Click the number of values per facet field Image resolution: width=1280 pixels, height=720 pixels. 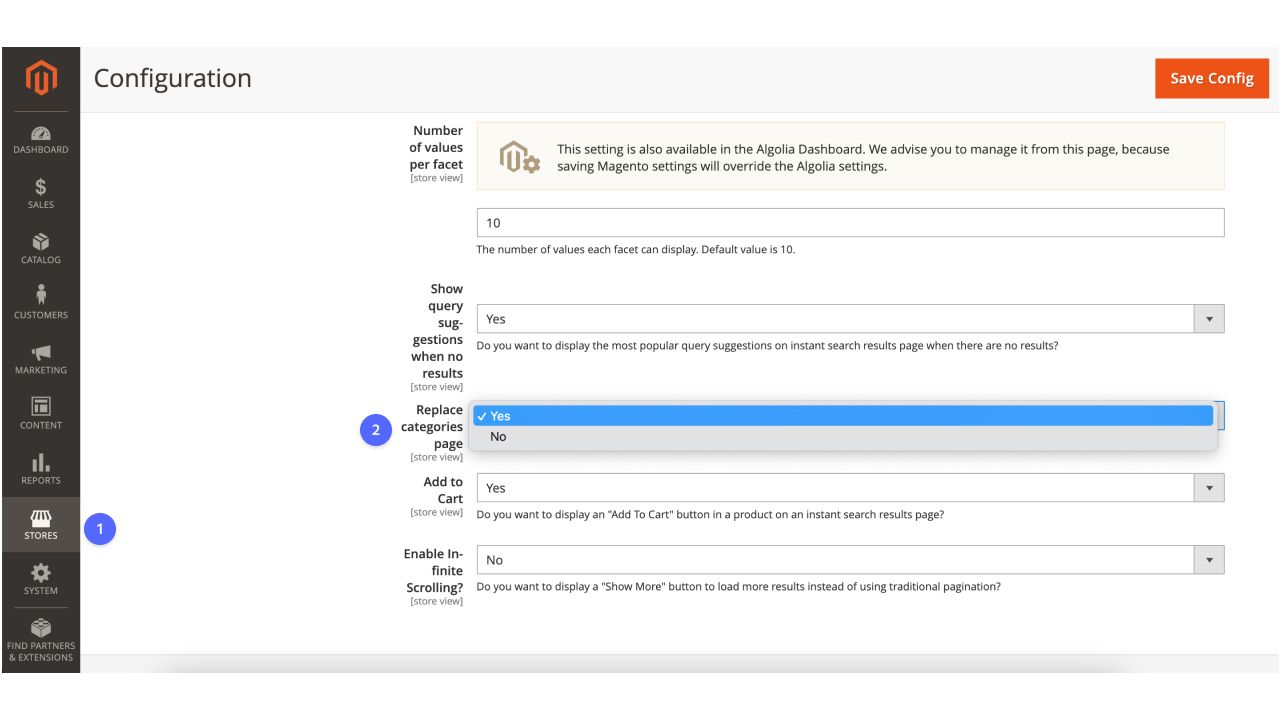point(850,223)
